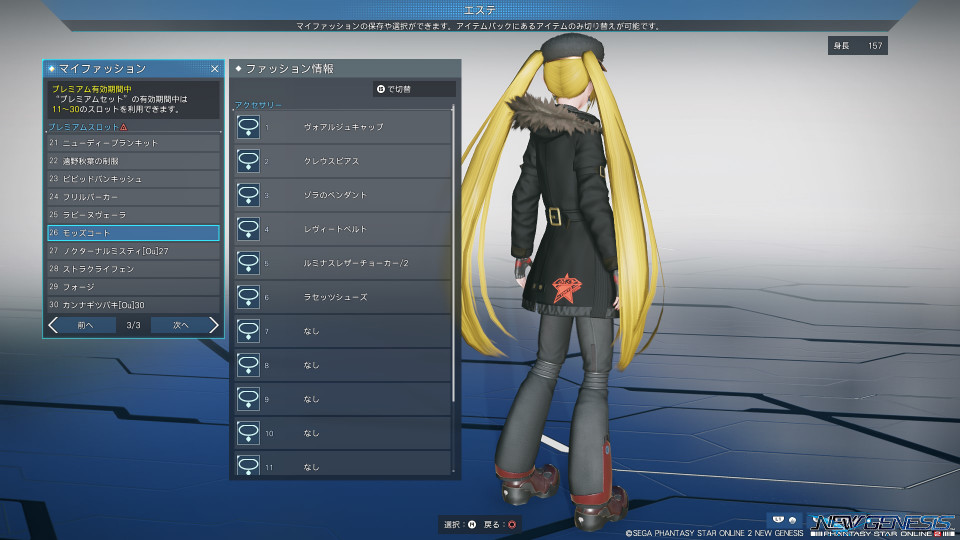Viewport: 960px width, 540px height.
Task: Click the left arrow chevron in マイファッション
Action: pos(53,325)
